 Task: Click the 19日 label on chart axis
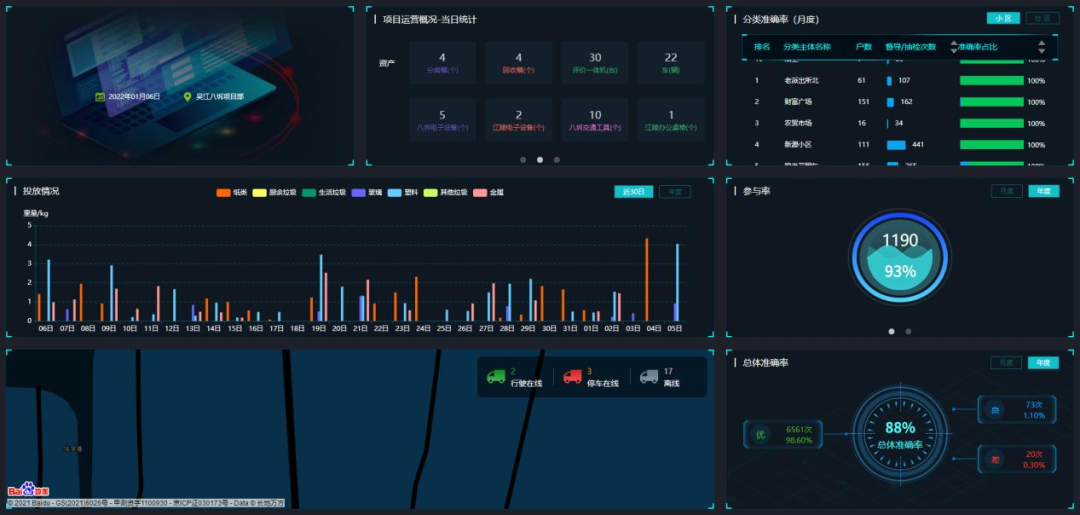click(318, 329)
